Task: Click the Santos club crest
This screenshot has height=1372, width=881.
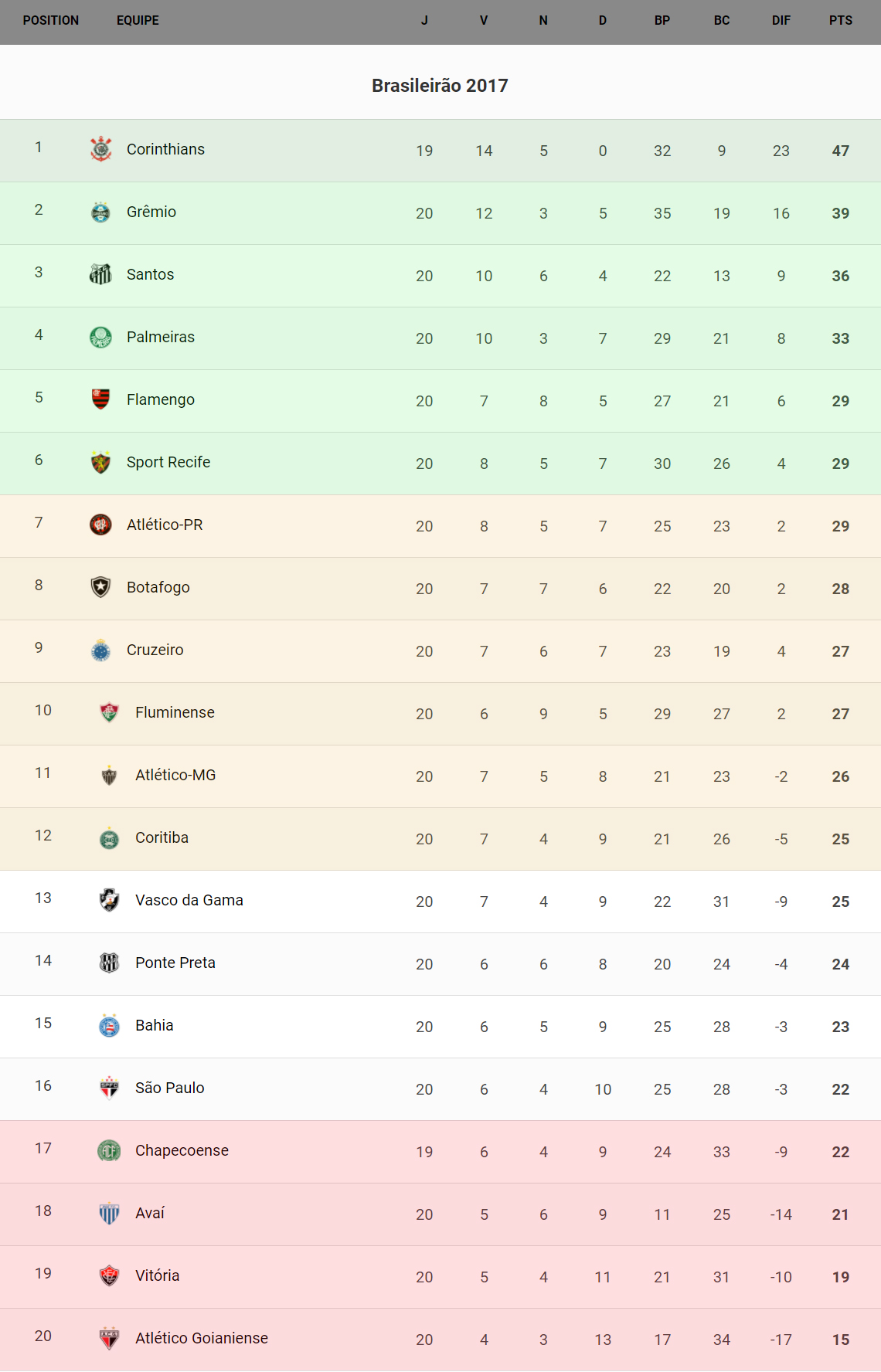Action: point(100,274)
